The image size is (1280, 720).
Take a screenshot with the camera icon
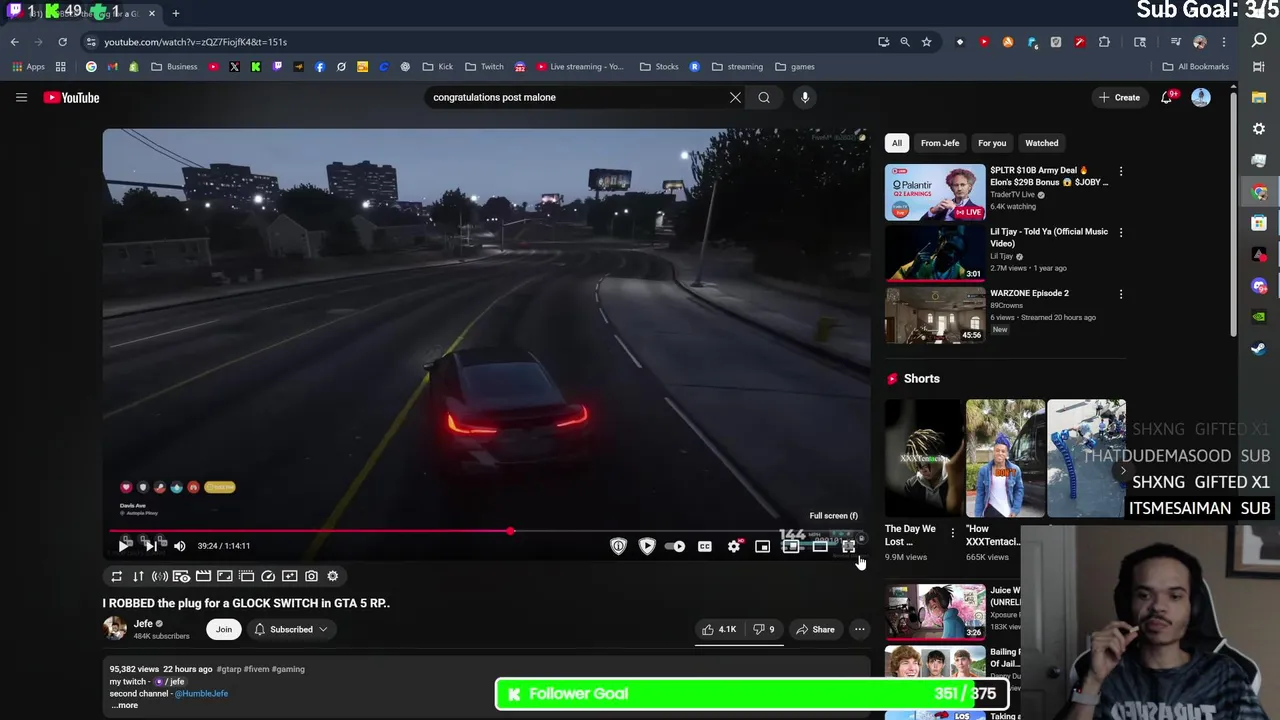click(x=311, y=576)
